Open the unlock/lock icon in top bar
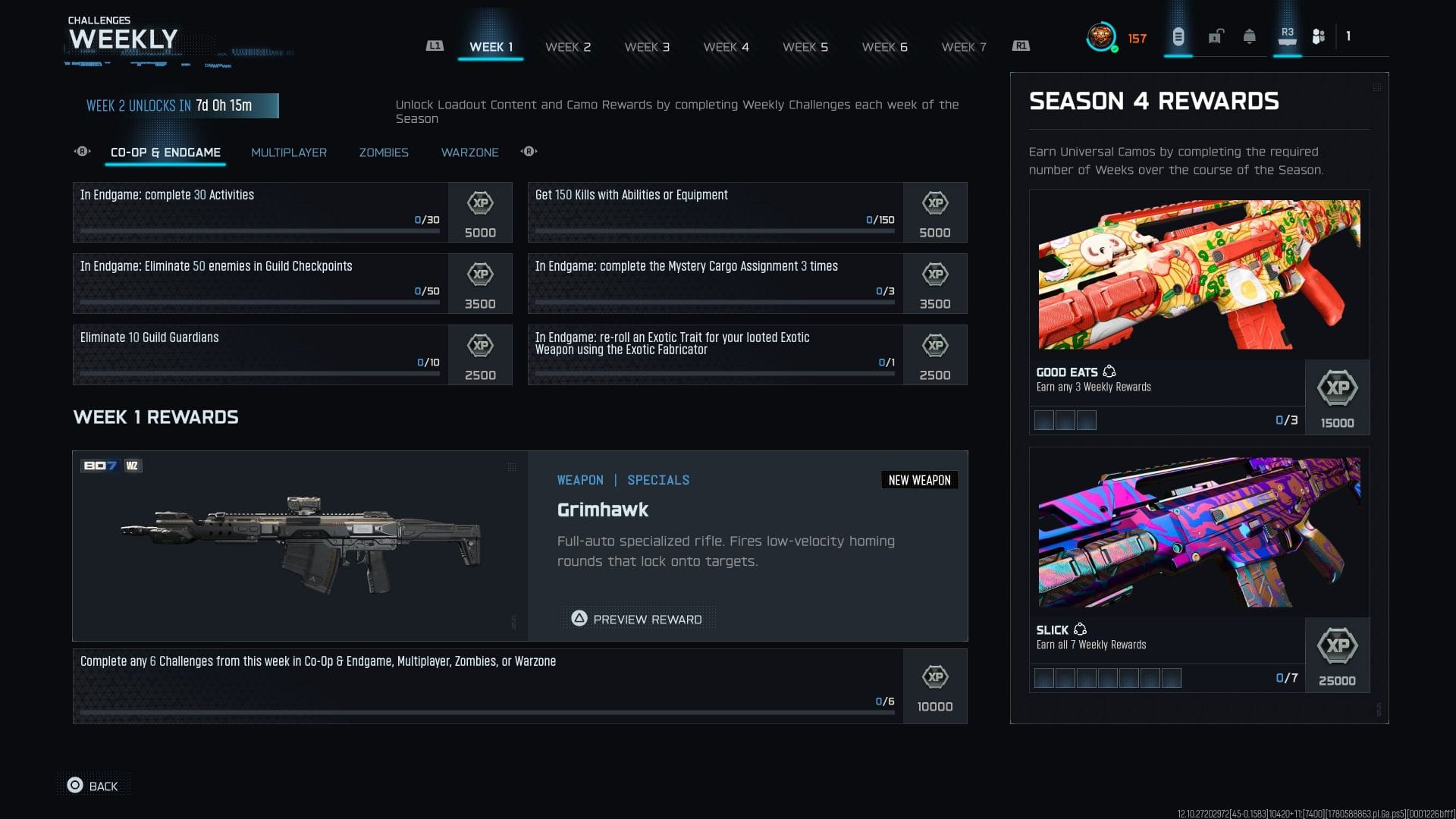The width and height of the screenshot is (1456, 819). click(x=1216, y=36)
